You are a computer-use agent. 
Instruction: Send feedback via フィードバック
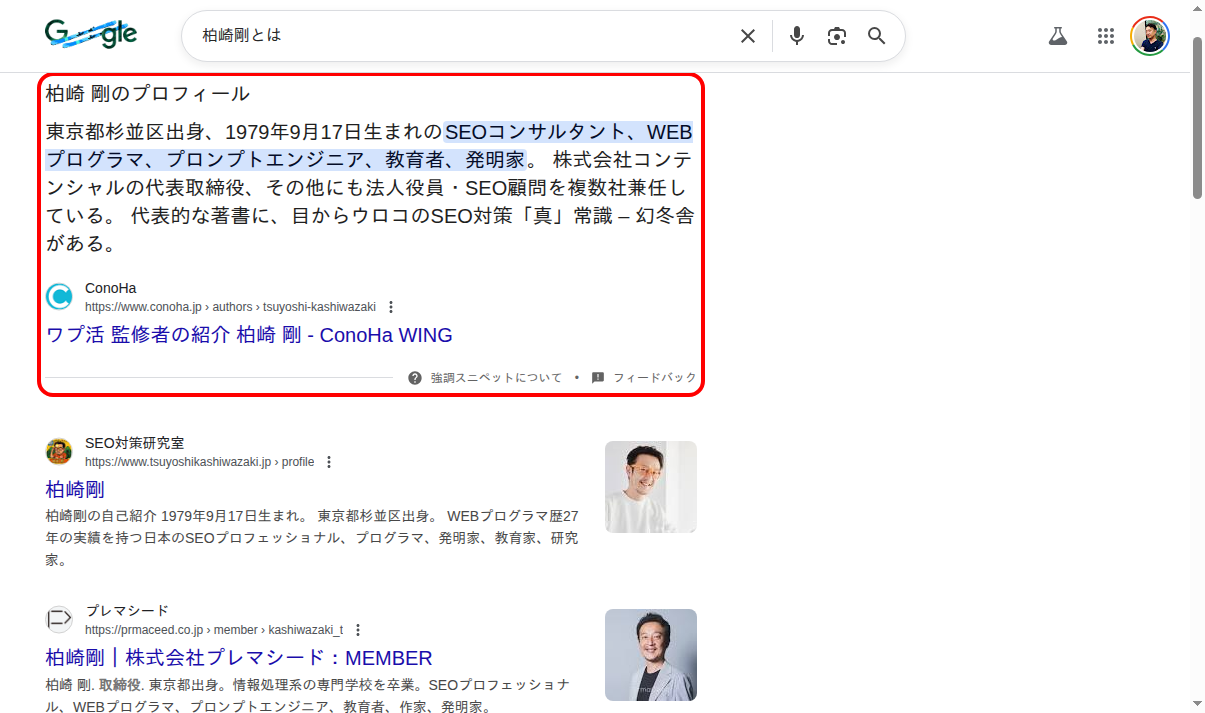(655, 377)
